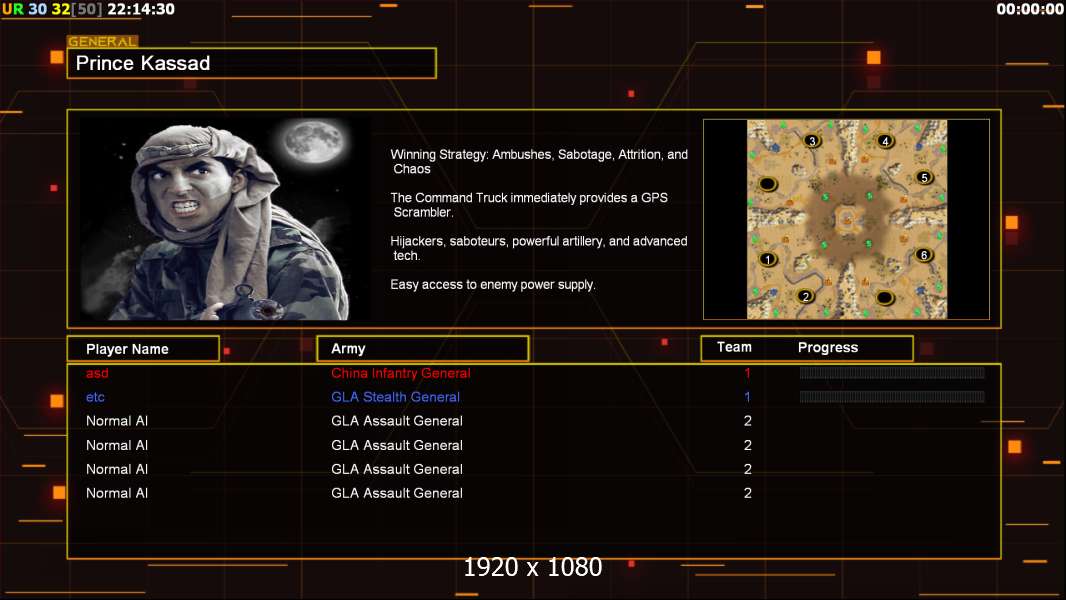This screenshot has height=600, width=1066.
Task: Click the Player Name column header
Action: 143,349
